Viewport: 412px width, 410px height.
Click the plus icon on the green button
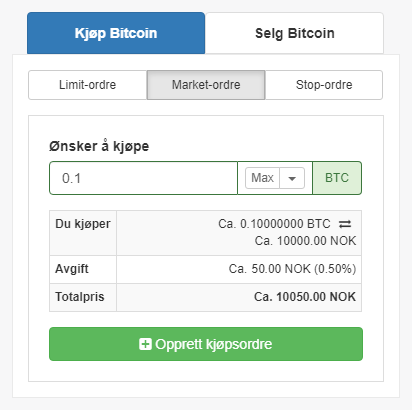click(x=145, y=344)
